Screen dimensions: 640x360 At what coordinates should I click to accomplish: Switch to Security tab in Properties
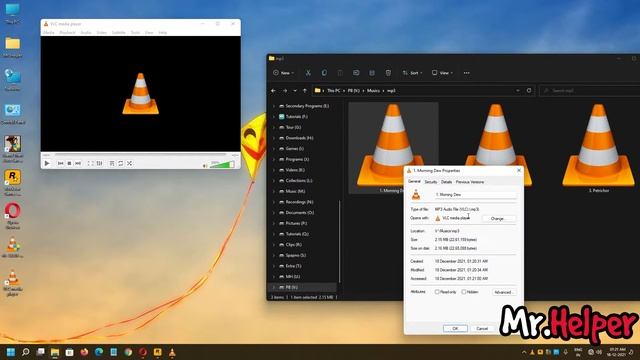[x=431, y=182]
